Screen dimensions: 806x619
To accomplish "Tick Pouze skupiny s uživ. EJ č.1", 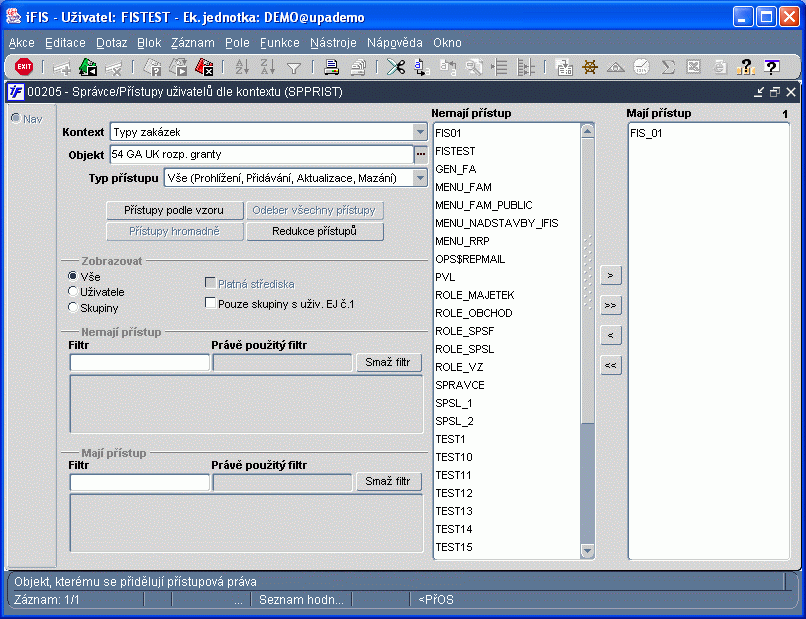I will coord(210,303).
